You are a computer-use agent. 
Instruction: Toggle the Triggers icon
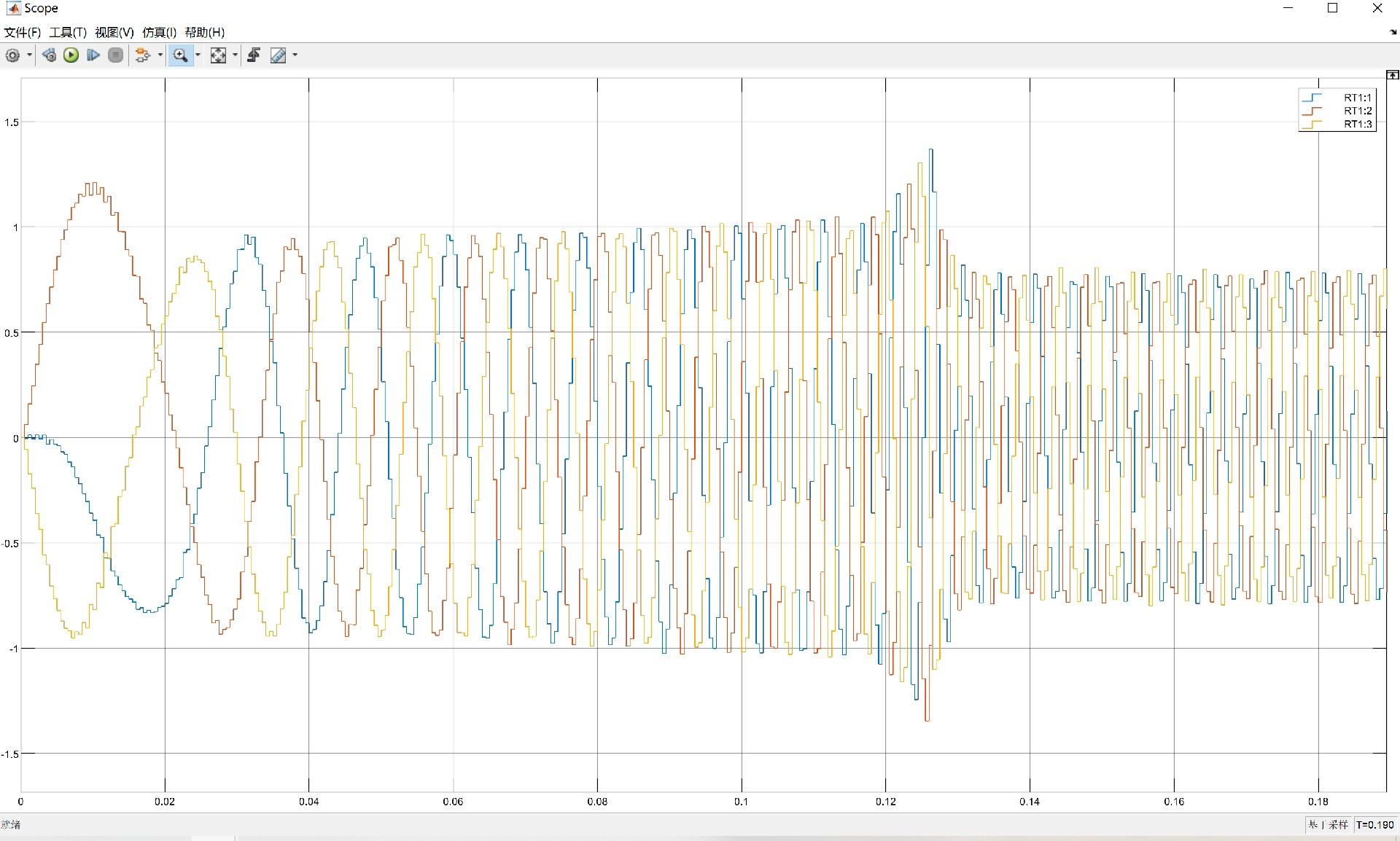[x=254, y=55]
